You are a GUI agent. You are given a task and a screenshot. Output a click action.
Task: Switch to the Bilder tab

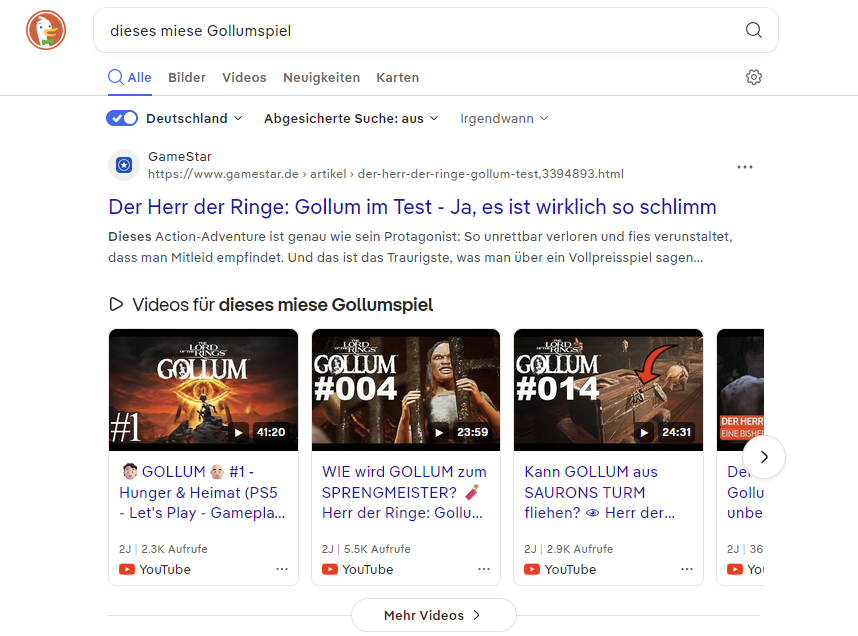click(187, 78)
